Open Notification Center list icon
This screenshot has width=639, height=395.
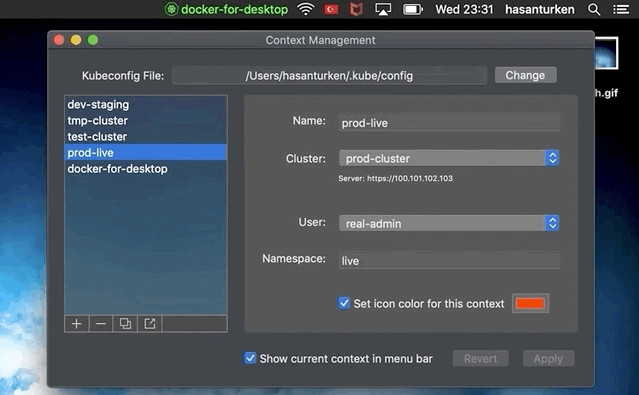coord(621,9)
